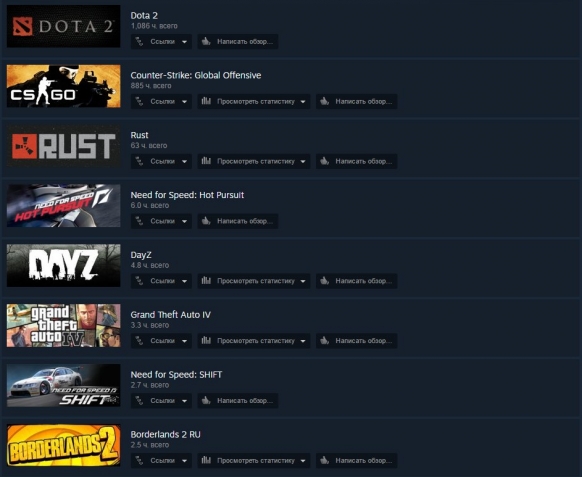The image size is (582, 477).
Task: Click the links icon in Need for Speed: Hot Pursuit row
Action: [x=140, y=221]
